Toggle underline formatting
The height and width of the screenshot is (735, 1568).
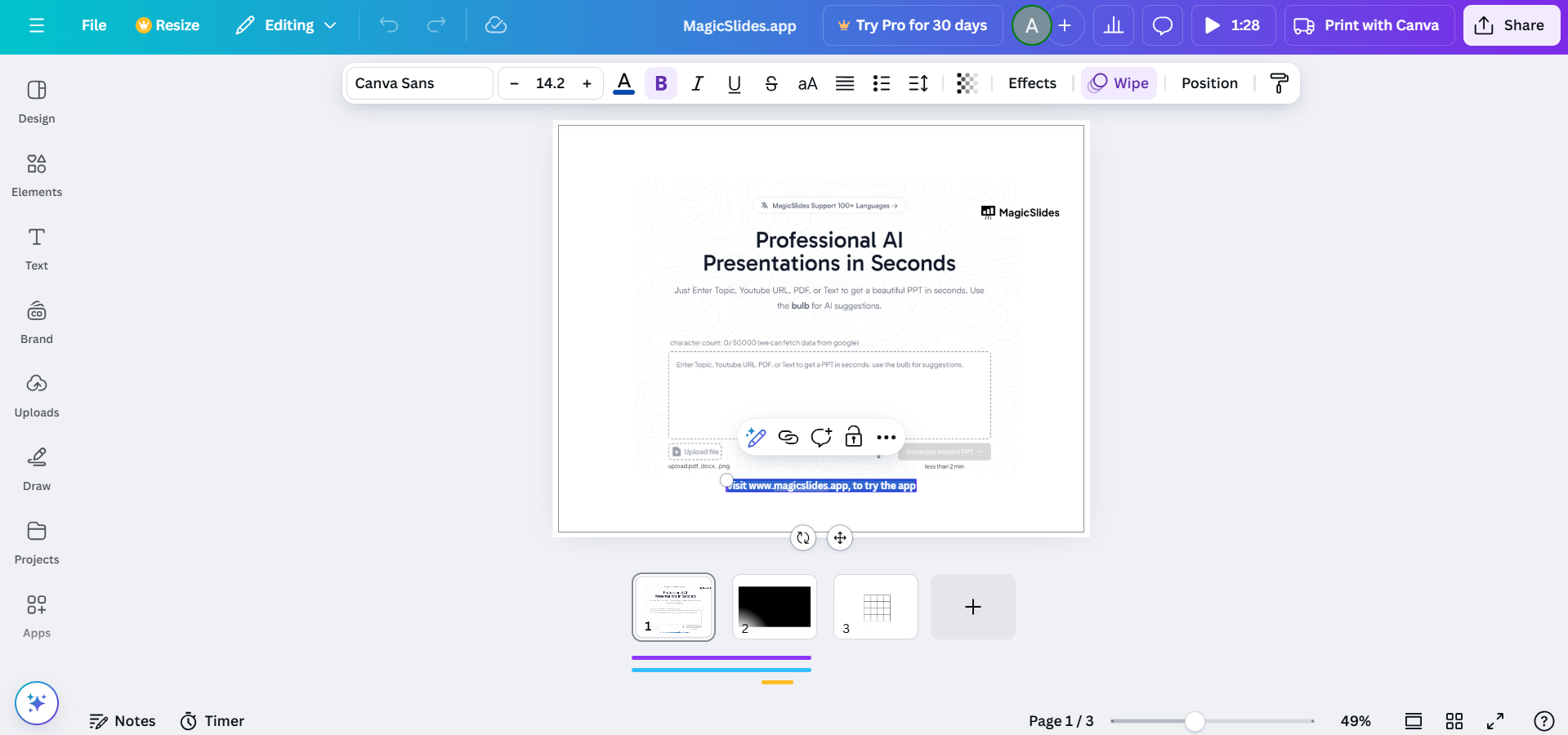734,83
